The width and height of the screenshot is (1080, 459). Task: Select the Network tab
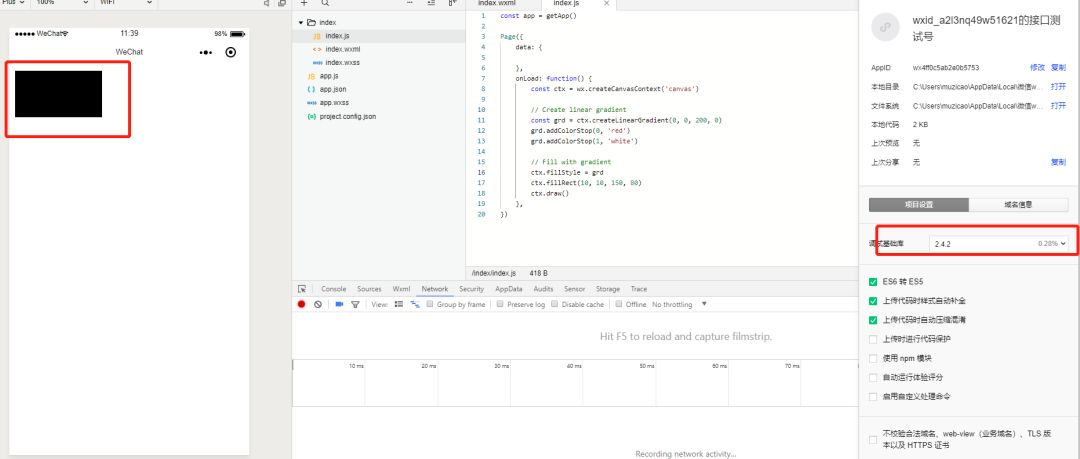point(435,289)
